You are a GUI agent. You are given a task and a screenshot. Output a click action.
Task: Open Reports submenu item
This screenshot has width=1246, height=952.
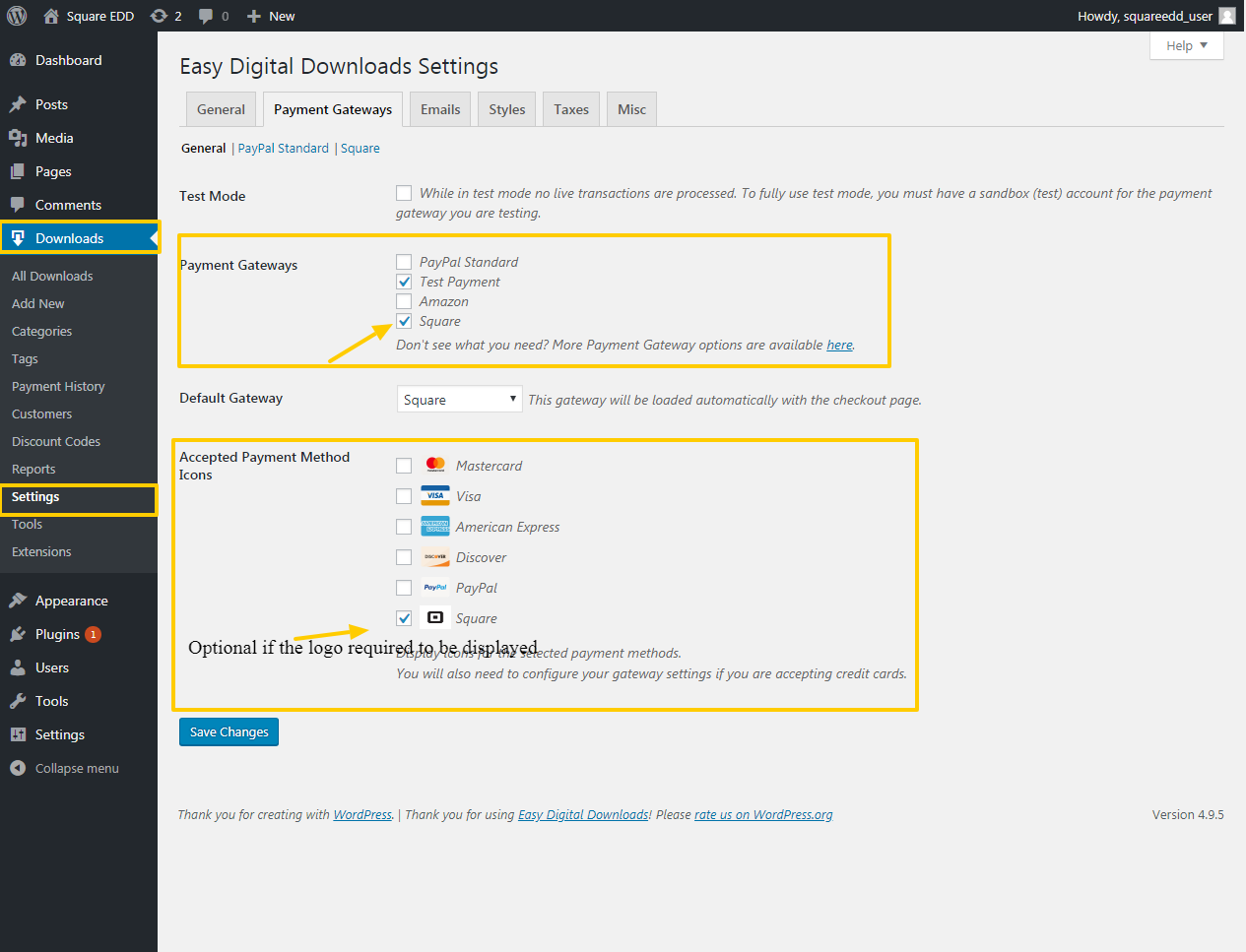(x=33, y=469)
